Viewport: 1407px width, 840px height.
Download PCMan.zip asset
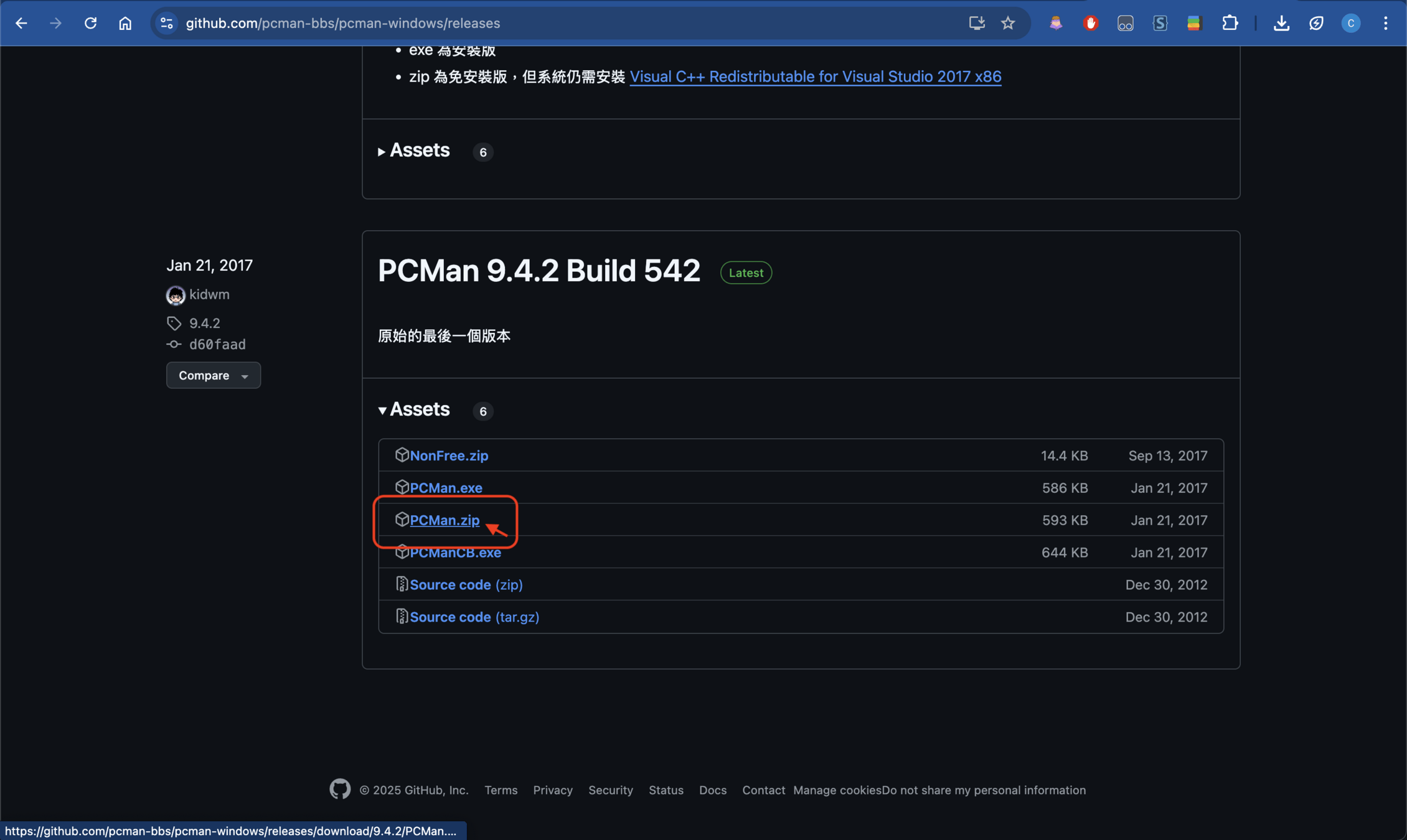pyautogui.click(x=445, y=520)
